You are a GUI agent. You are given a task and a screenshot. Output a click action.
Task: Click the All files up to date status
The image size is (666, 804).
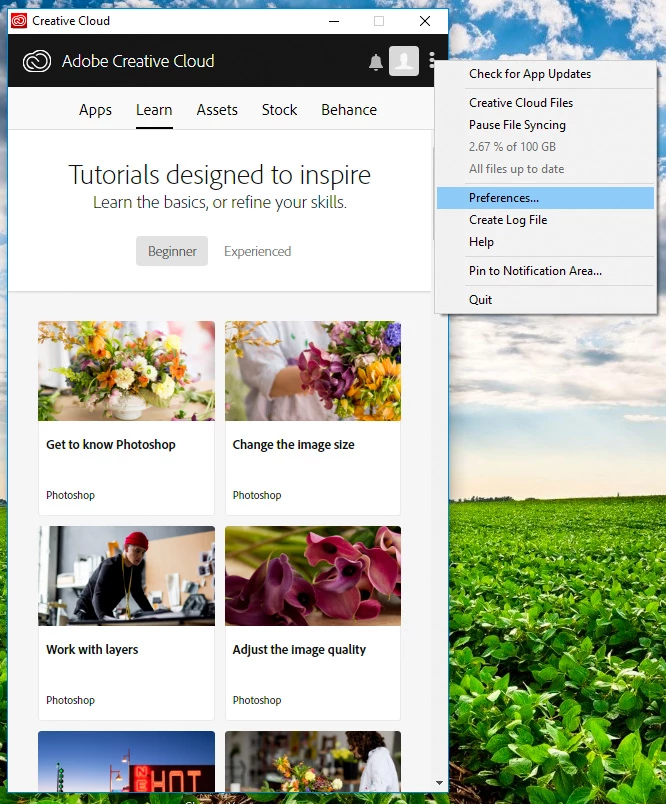click(x=546, y=169)
